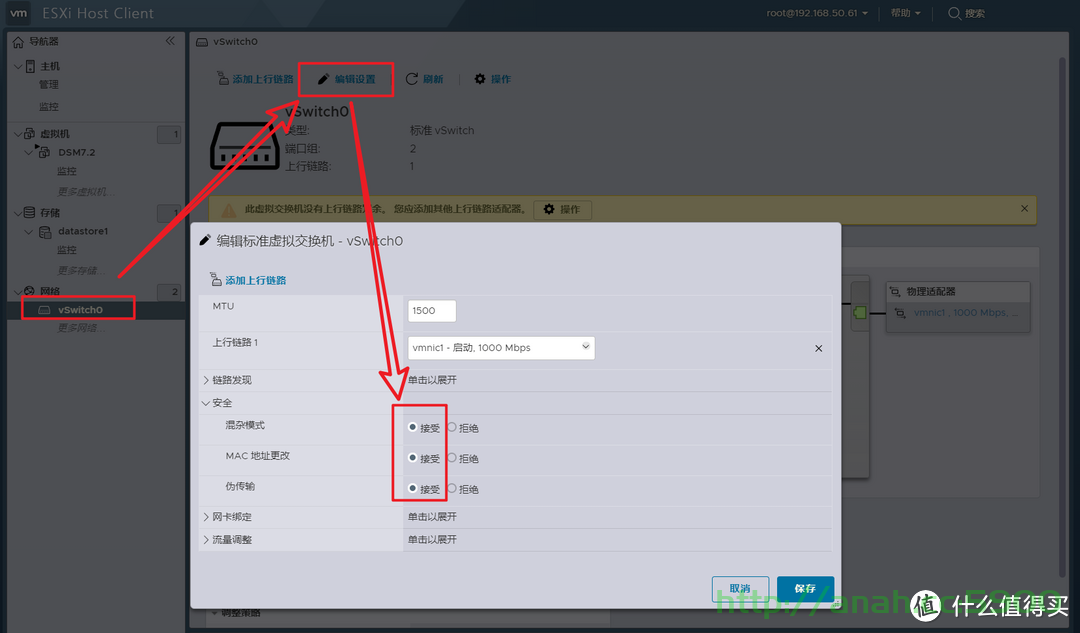Screen dimensions: 1080x633
Task: Click the refresh arrow icon
Action: [412, 79]
